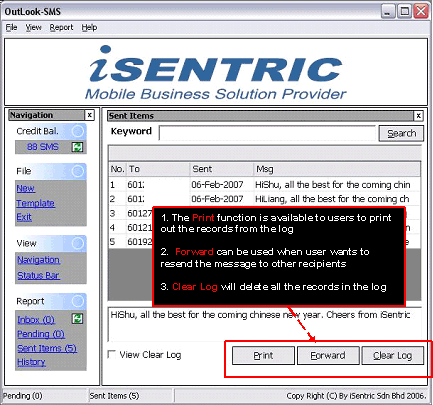Sort by the Msg column header
This screenshot has width=433, height=405.
coord(337,169)
